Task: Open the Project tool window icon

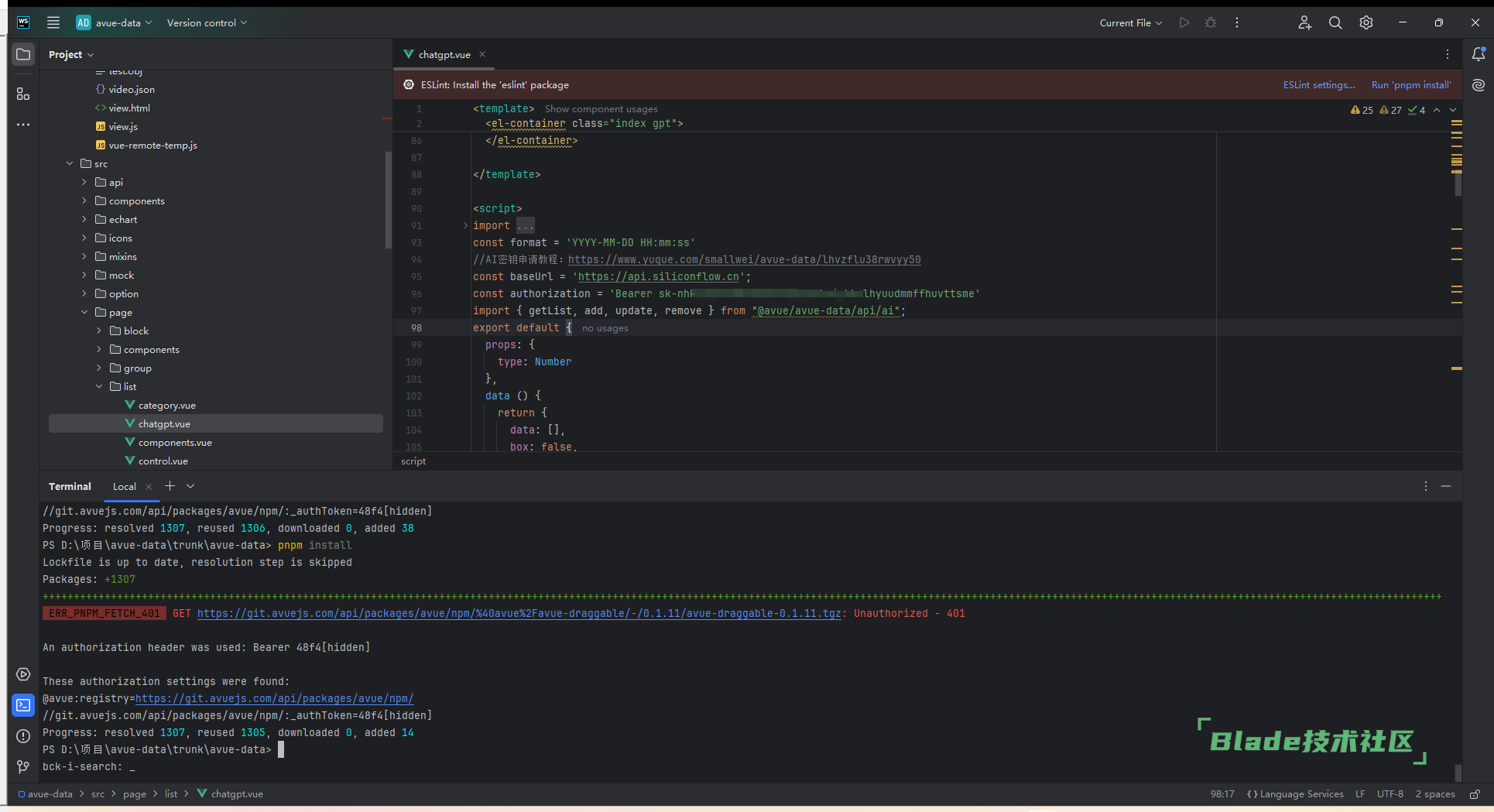Action: pos(23,54)
